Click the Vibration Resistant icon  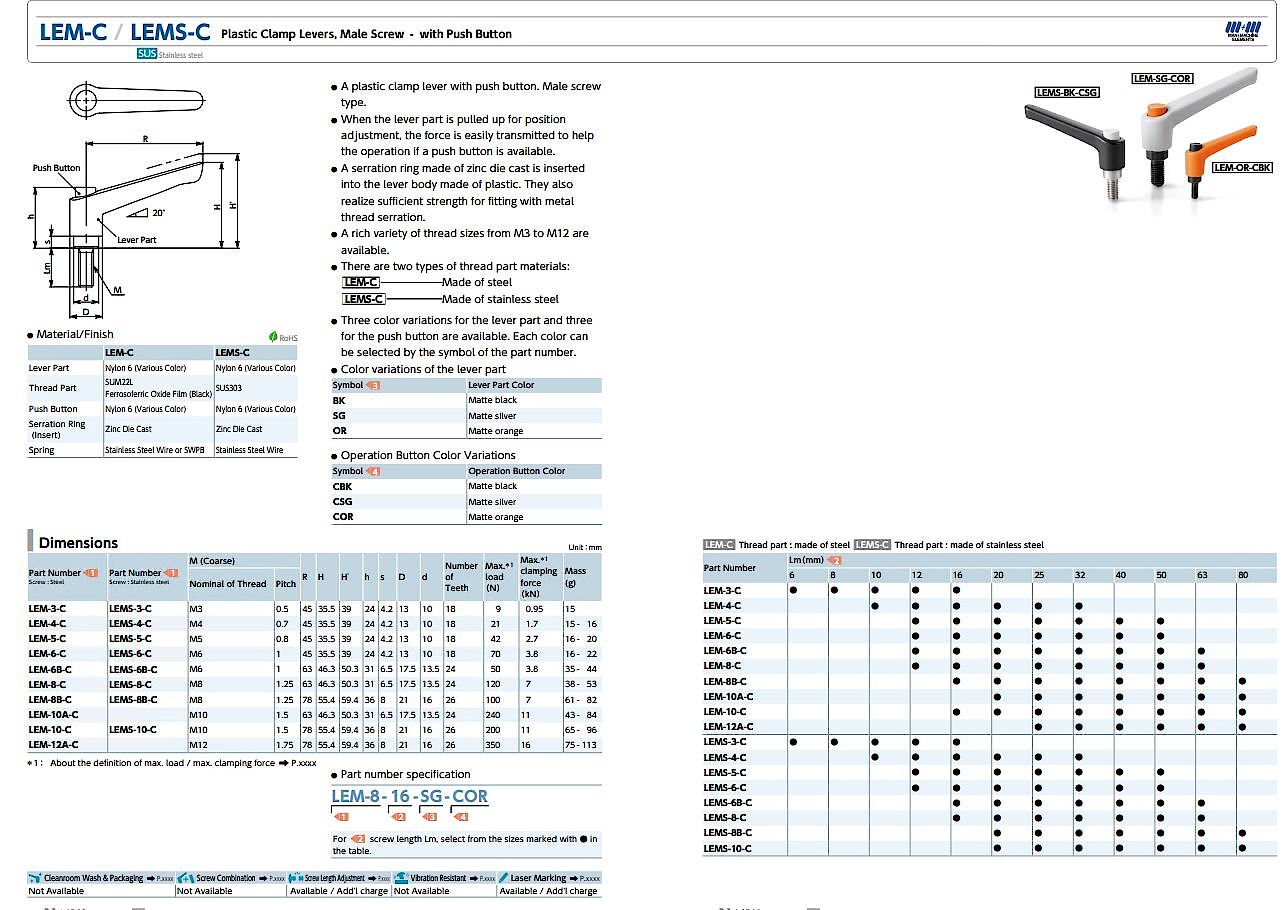(x=401, y=878)
